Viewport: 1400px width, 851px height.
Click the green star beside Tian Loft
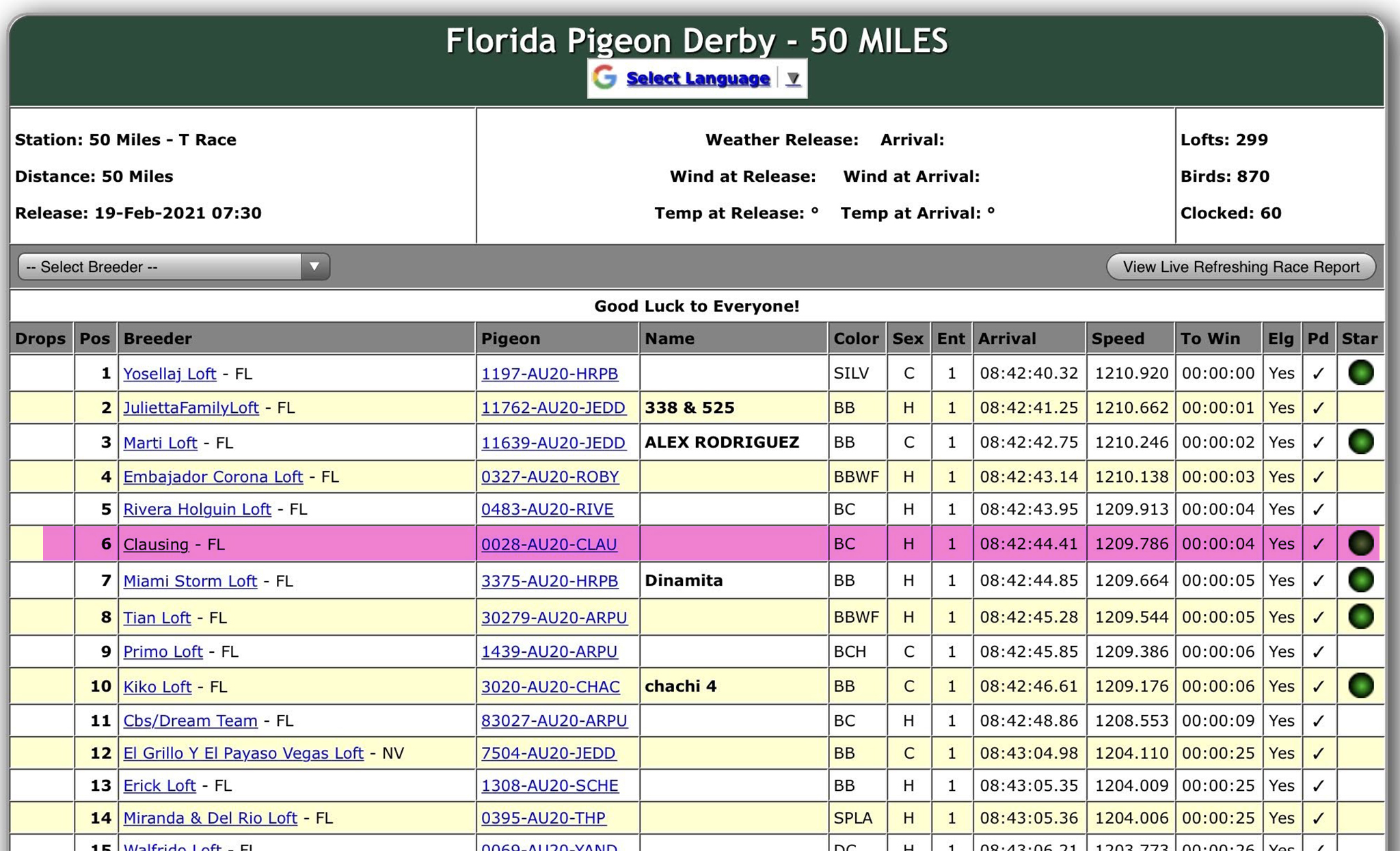click(x=1360, y=617)
